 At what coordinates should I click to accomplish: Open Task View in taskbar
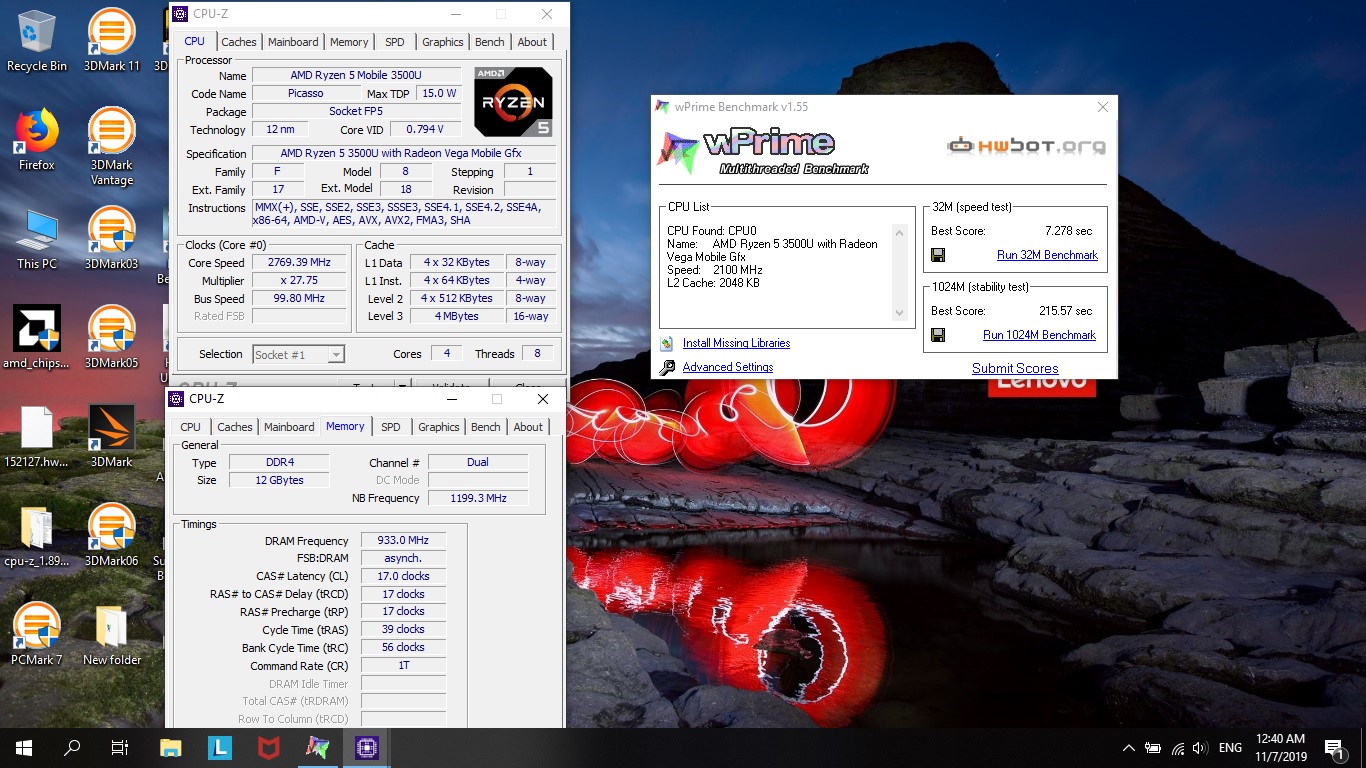120,748
